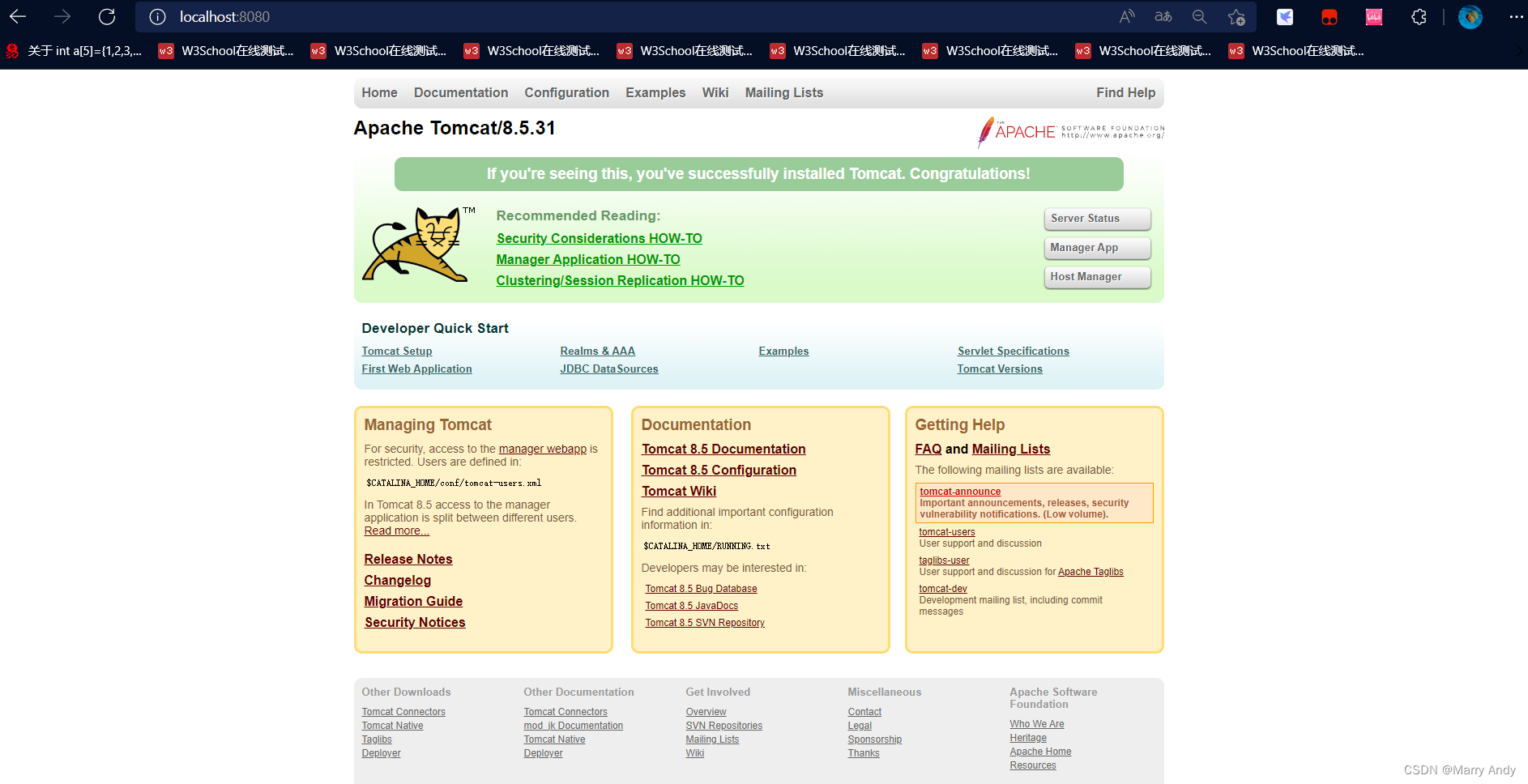Open Tomcat 8.5 Configuration link
Viewport: 1528px width, 784px height.
pyautogui.click(x=719, y=471)
